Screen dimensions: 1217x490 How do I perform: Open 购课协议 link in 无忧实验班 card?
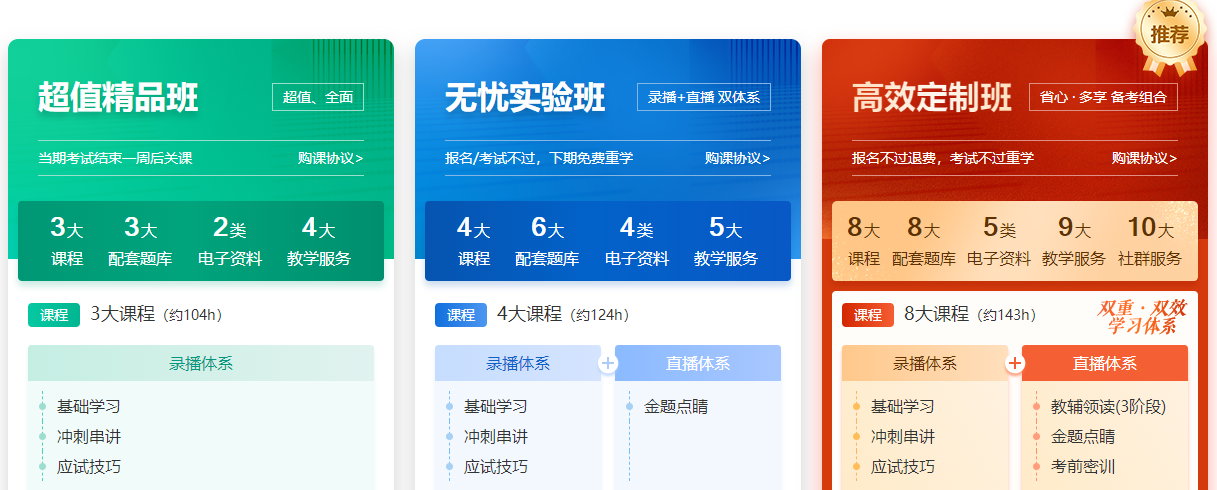point(737,158)
